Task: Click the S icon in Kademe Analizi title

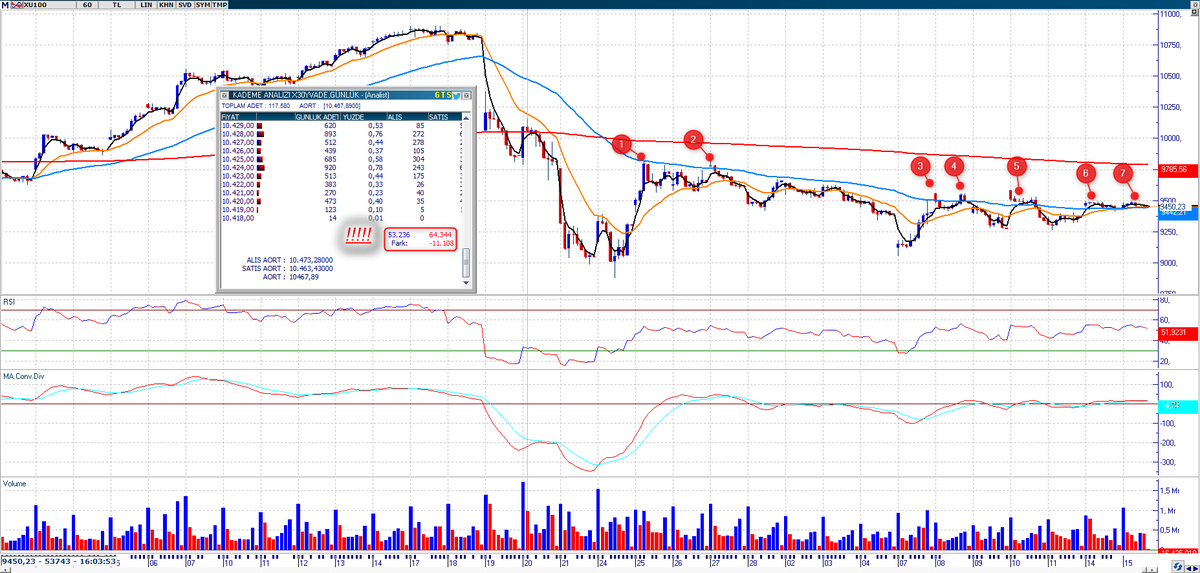Action: 448,95
